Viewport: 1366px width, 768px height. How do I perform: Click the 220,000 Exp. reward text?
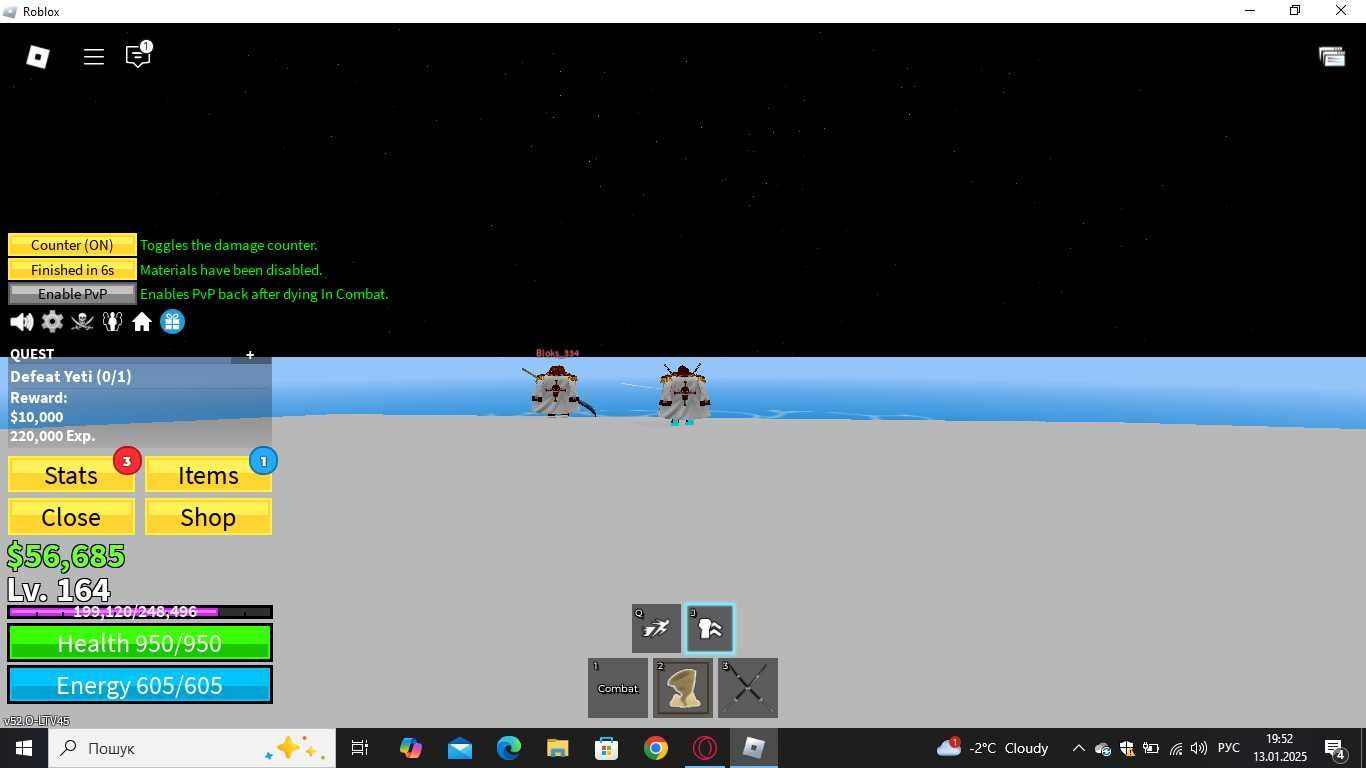coord(53,436)
